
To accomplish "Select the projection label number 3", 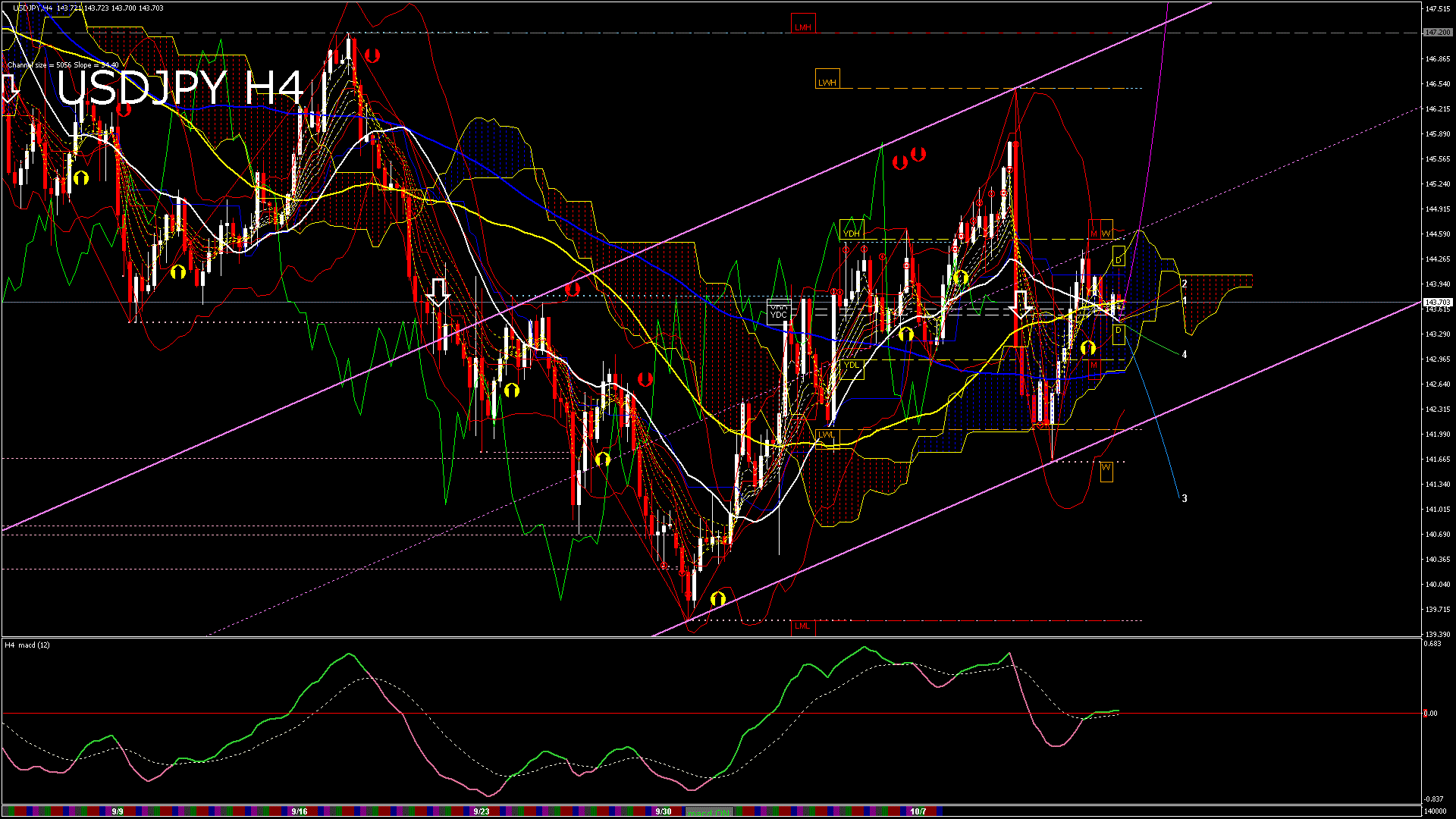I will pyautogui.click(x=1185, y=498).
